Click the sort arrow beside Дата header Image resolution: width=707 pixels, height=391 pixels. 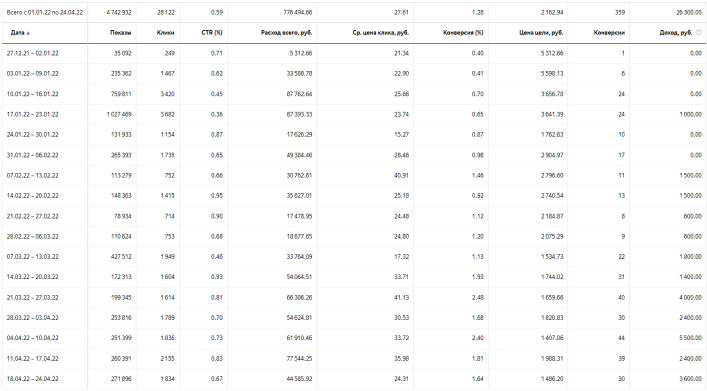click(x=28, y=33)
